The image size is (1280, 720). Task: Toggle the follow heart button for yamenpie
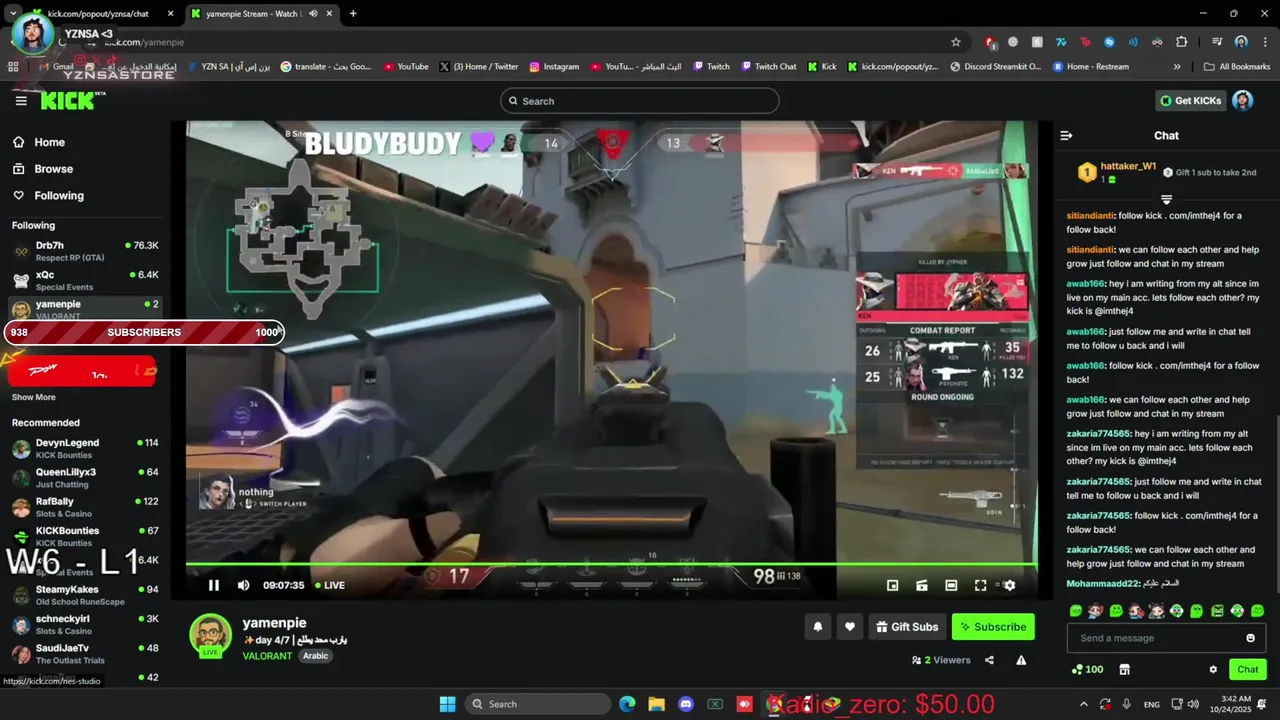[x=850, y=627]
